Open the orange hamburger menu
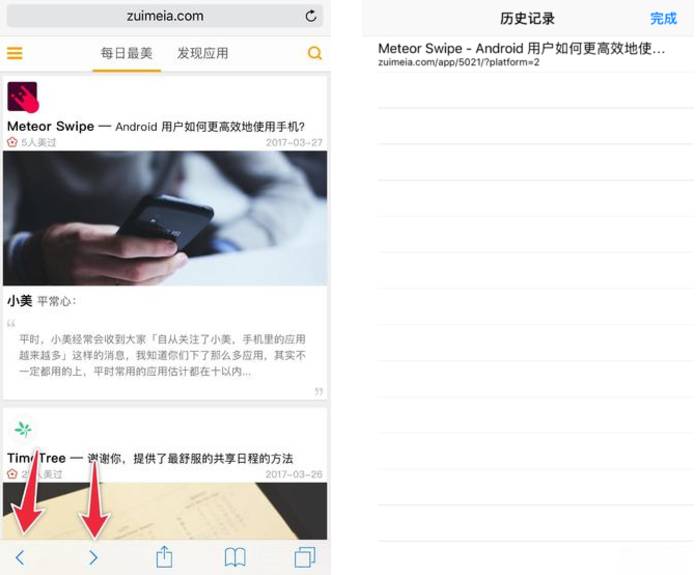 click(15, 53)
